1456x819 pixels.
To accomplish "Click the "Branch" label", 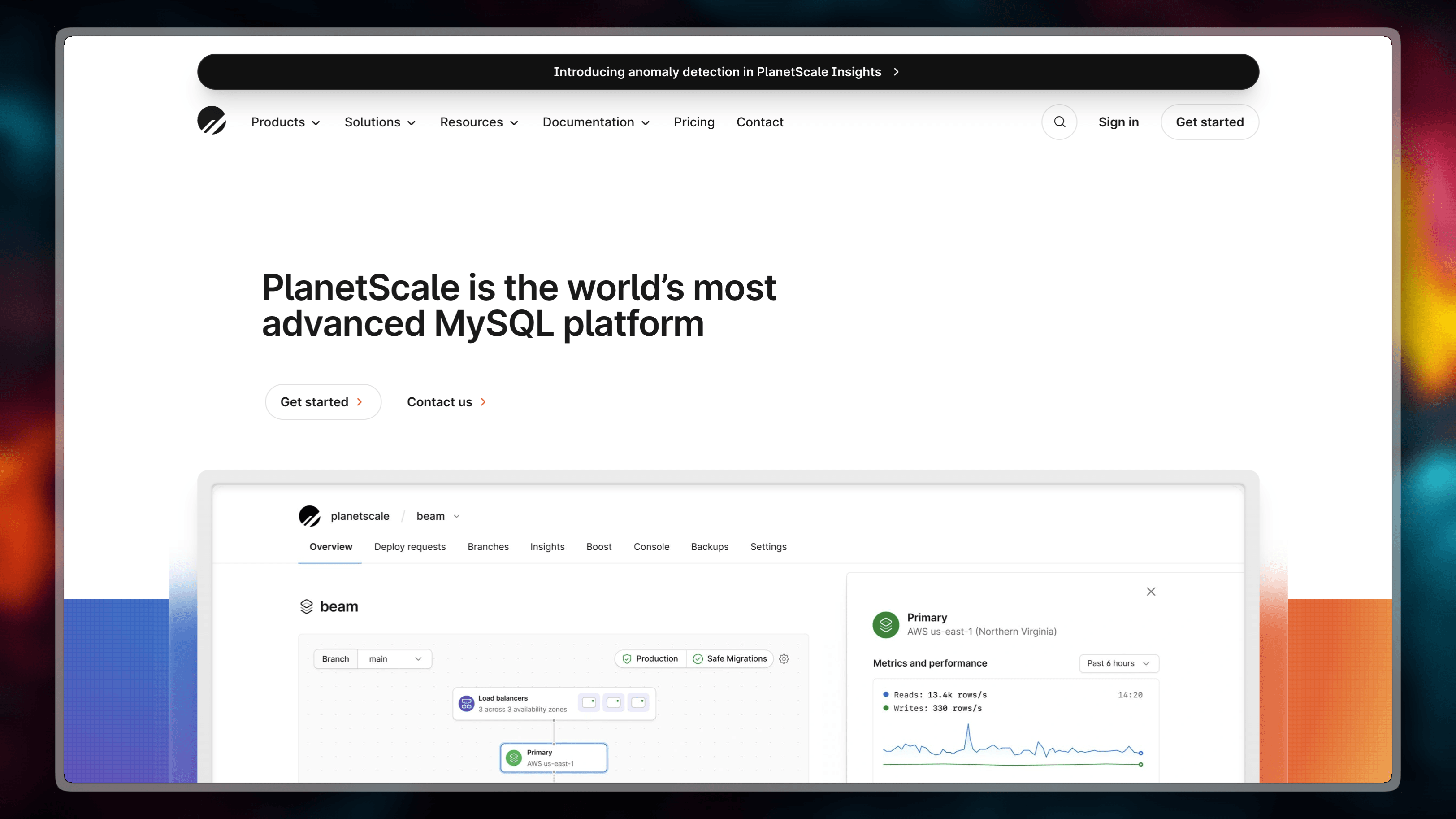I will (x=335, y=659).
